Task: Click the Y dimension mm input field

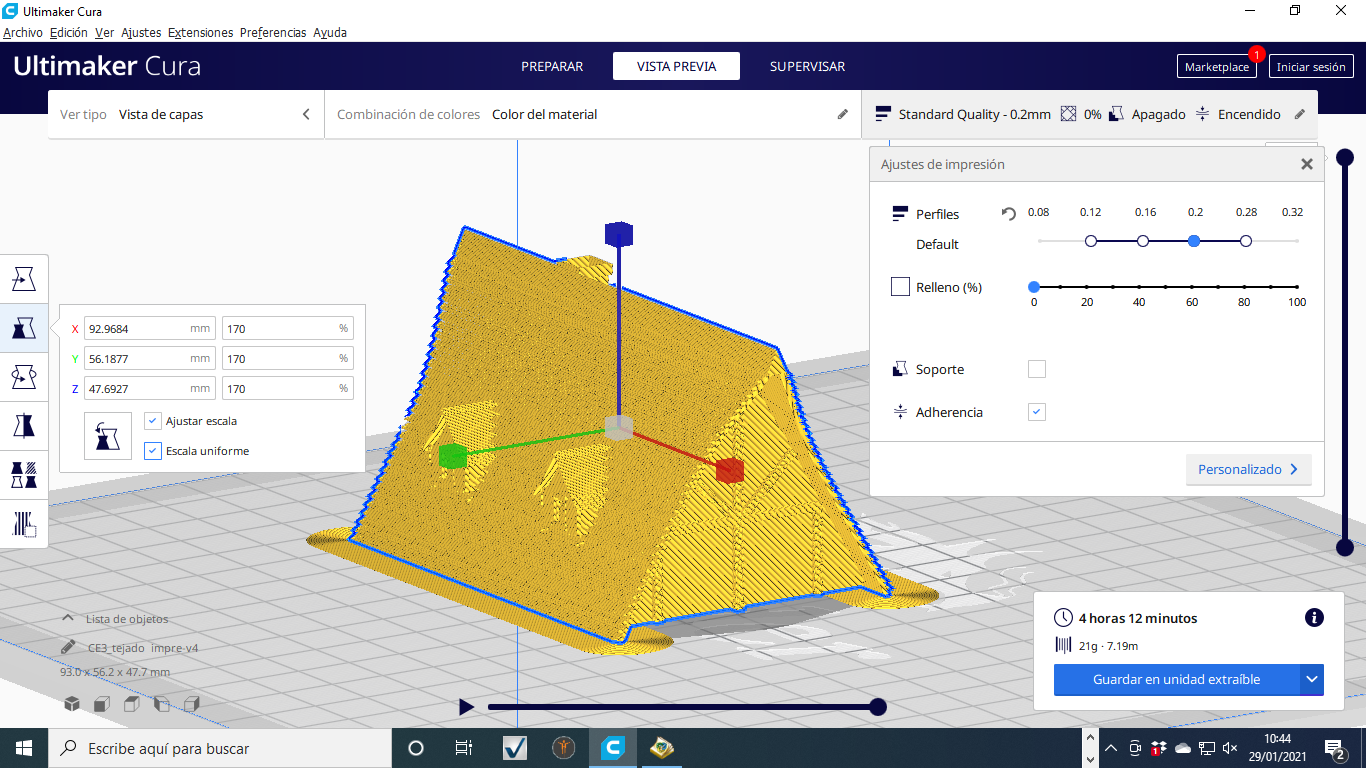Action: [150, 358]
